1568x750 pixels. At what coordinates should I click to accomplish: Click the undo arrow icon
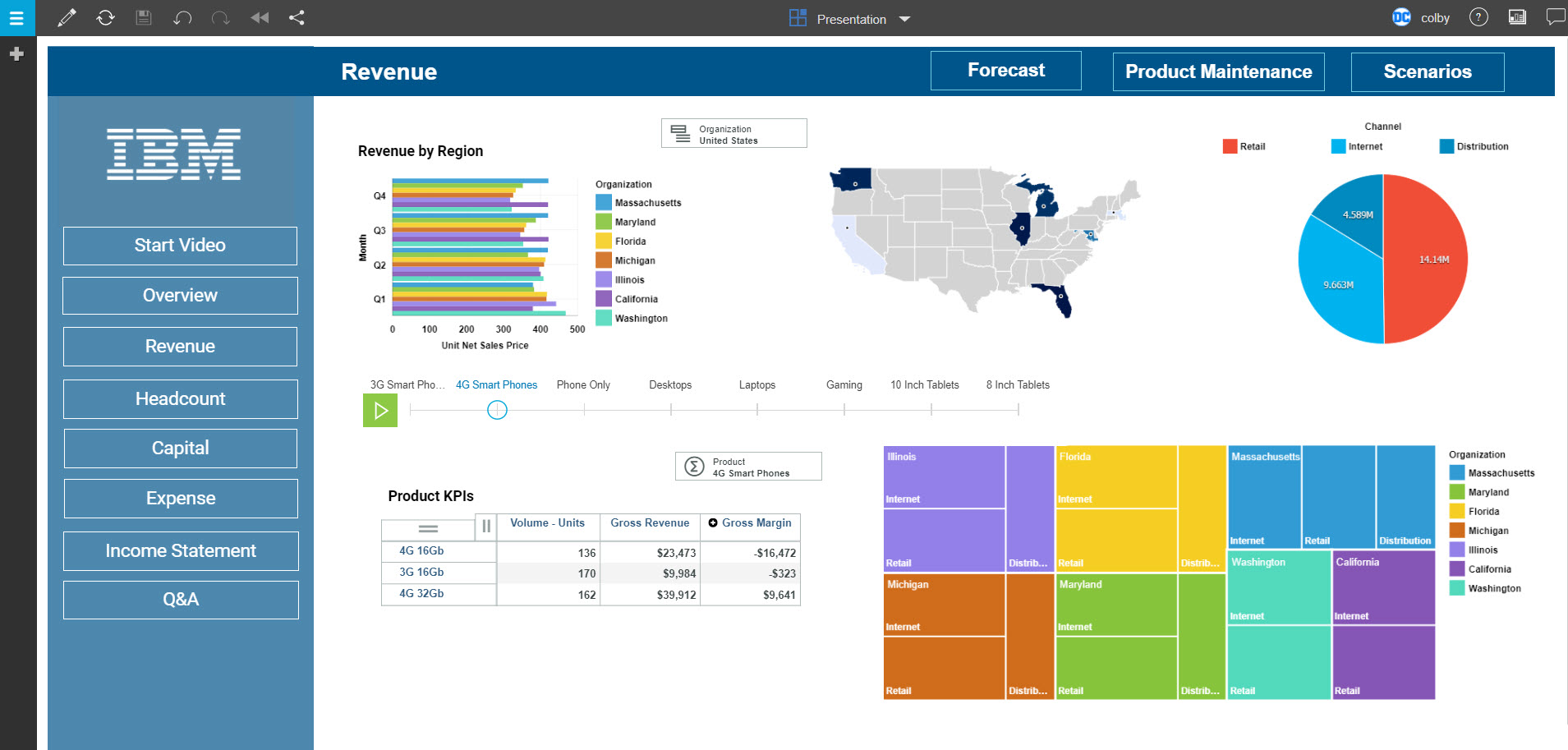pyautogui.click(x=182, y=18)
